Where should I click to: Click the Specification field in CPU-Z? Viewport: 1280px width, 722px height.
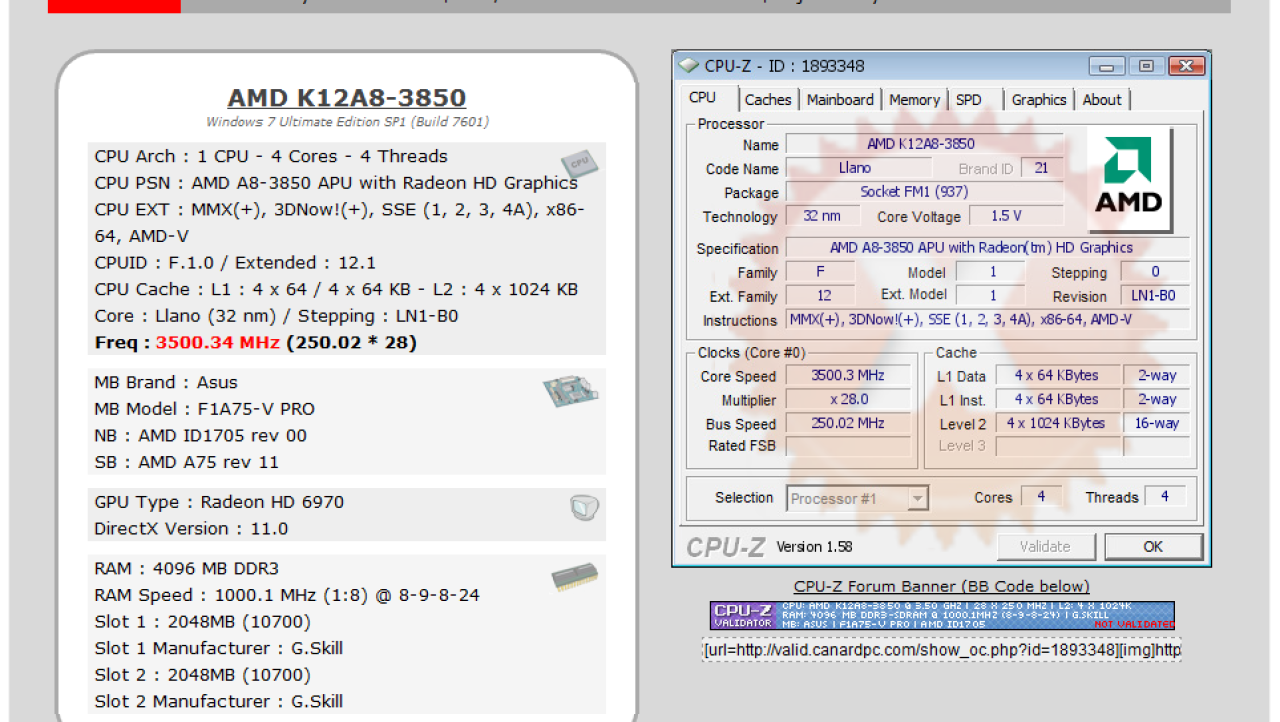click(x=988, y=248)
